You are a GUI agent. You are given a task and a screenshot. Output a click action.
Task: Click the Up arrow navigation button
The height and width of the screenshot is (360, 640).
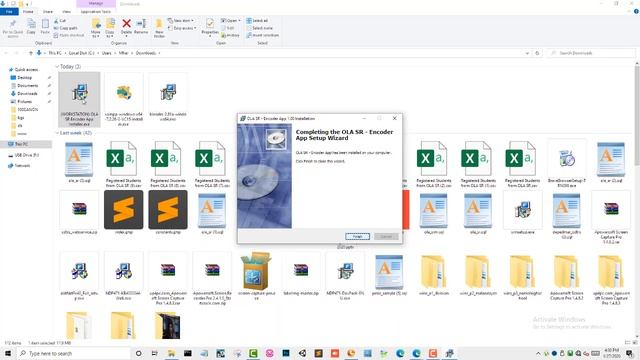click(x=31, y=53)
